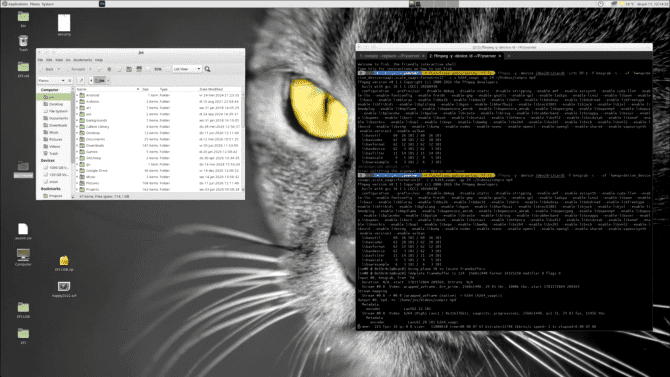Select Downloads in the Places sidebar
670x377 pixels.
[55, 125]
